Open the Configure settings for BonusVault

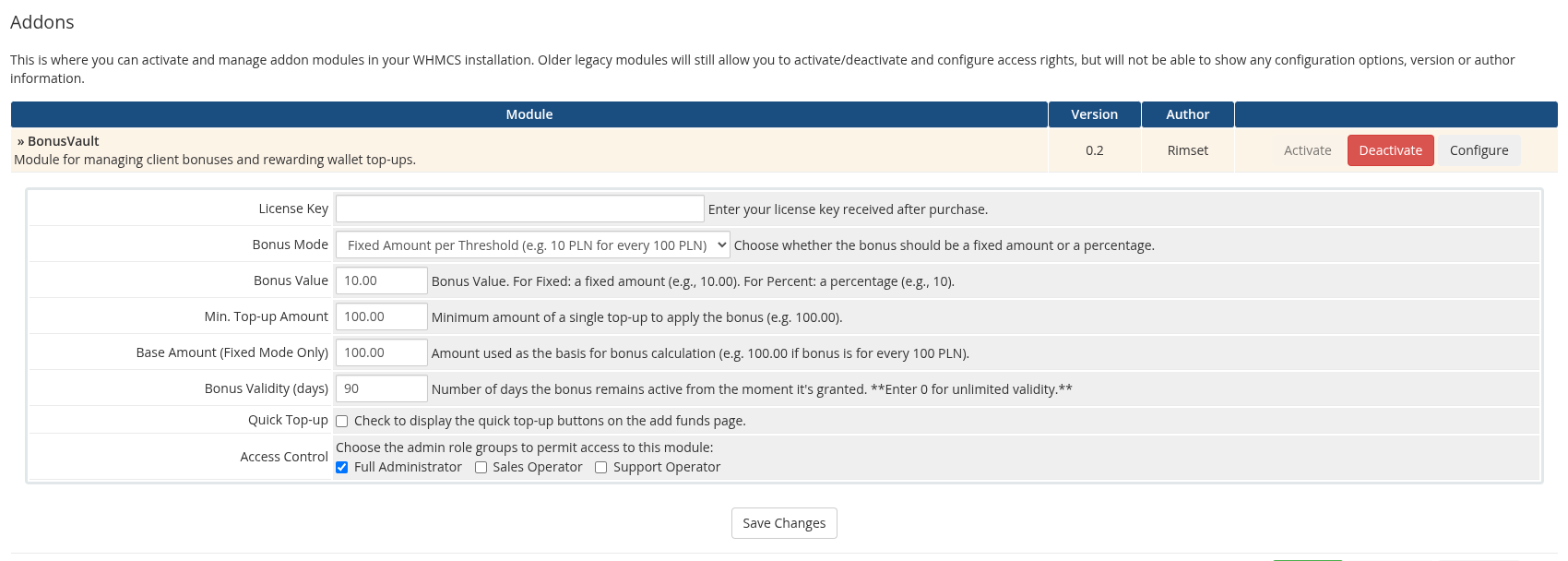(x=1479, y=150)
